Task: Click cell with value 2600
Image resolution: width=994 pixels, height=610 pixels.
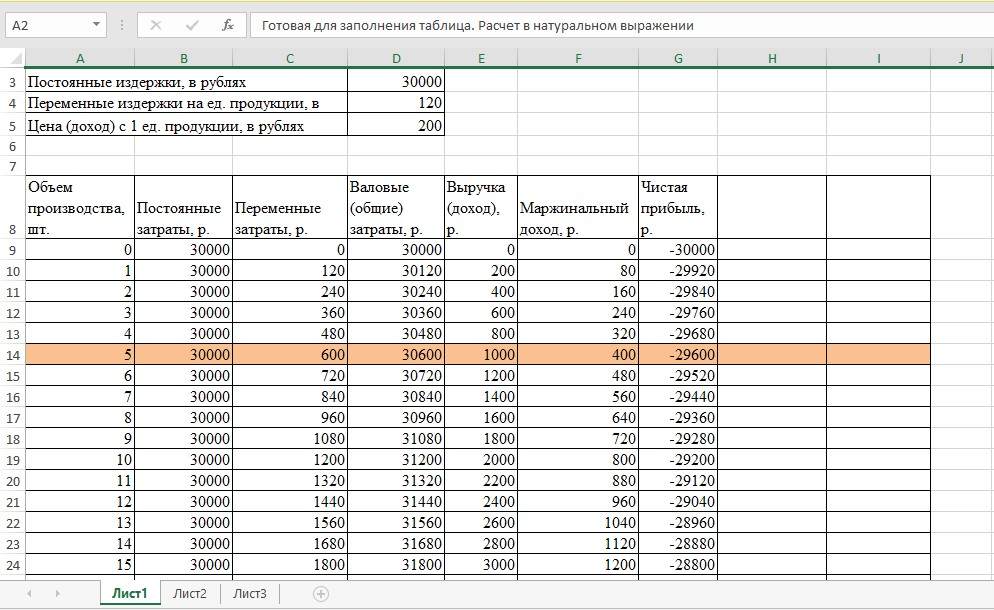Action: pos(481,522)
